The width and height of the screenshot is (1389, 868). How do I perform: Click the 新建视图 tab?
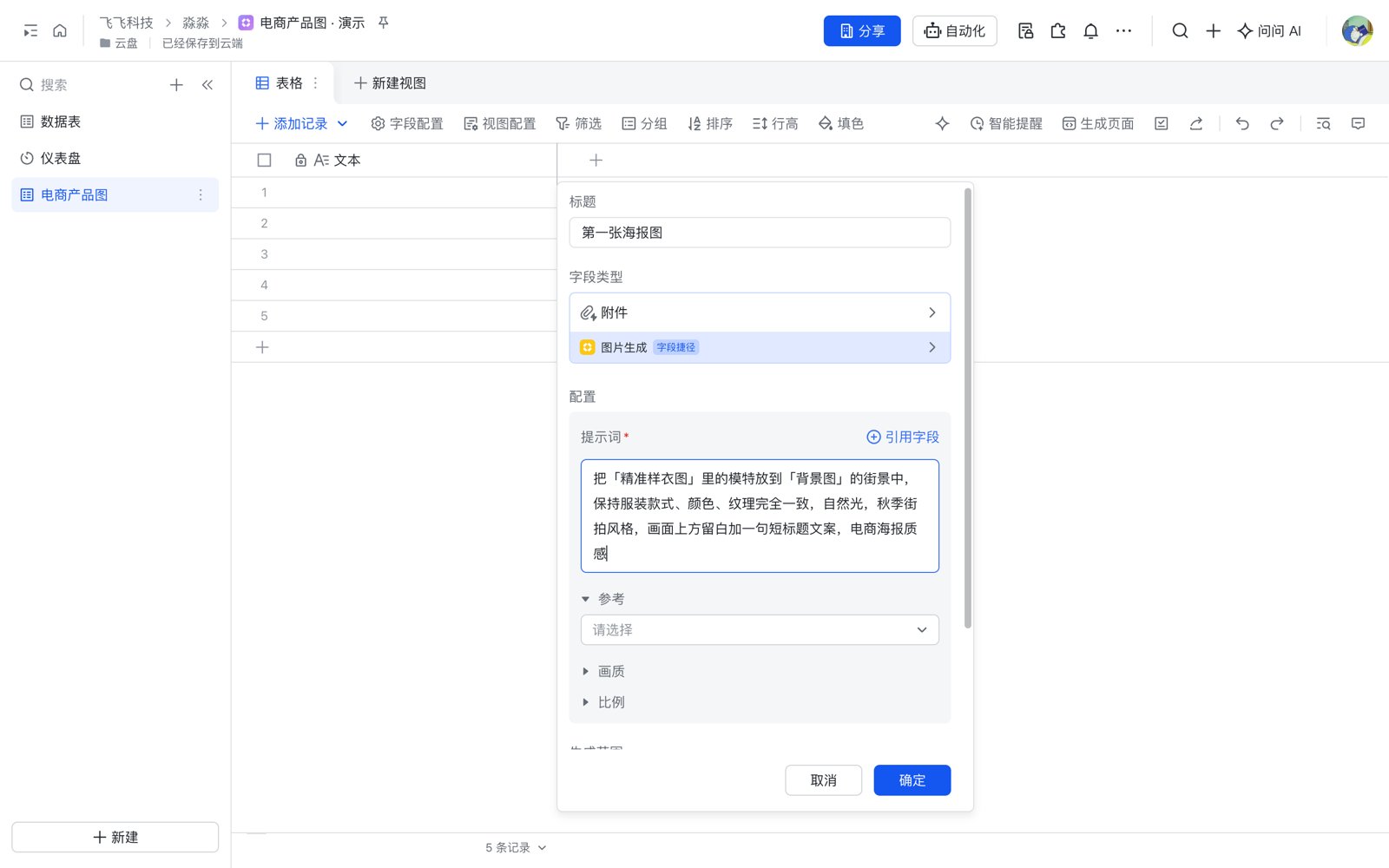pos(390,83)
